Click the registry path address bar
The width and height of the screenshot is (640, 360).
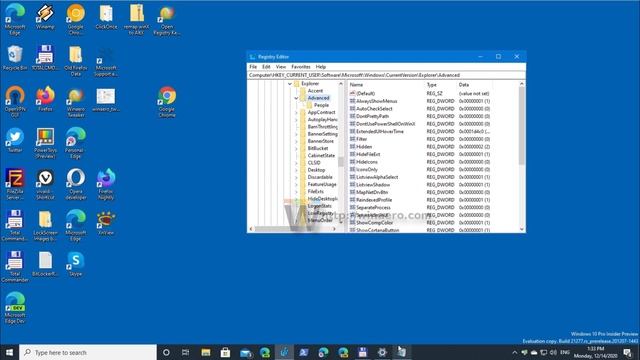pyautogui.click(x=386, y=75)
